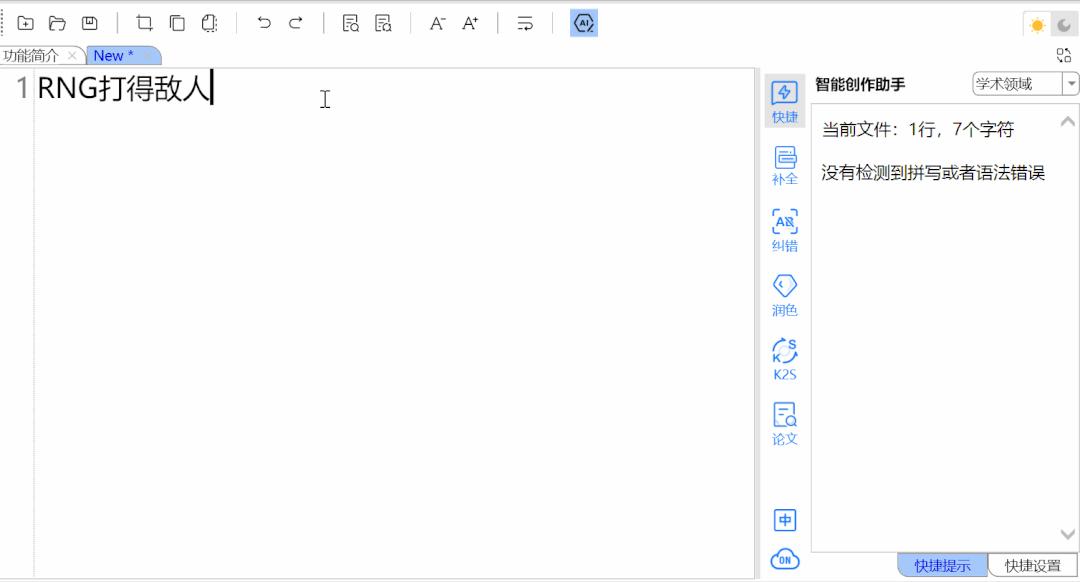Switch to the 功能简介 tab
The image size is (1080, 582).
[31, 56]
